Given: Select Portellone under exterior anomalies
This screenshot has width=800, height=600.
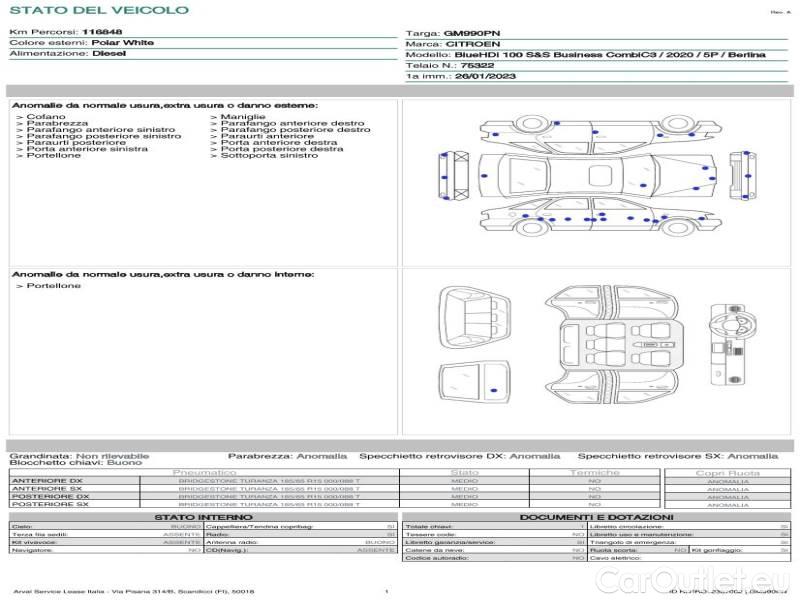Looking at the screenshot, I should coord(54,155).
